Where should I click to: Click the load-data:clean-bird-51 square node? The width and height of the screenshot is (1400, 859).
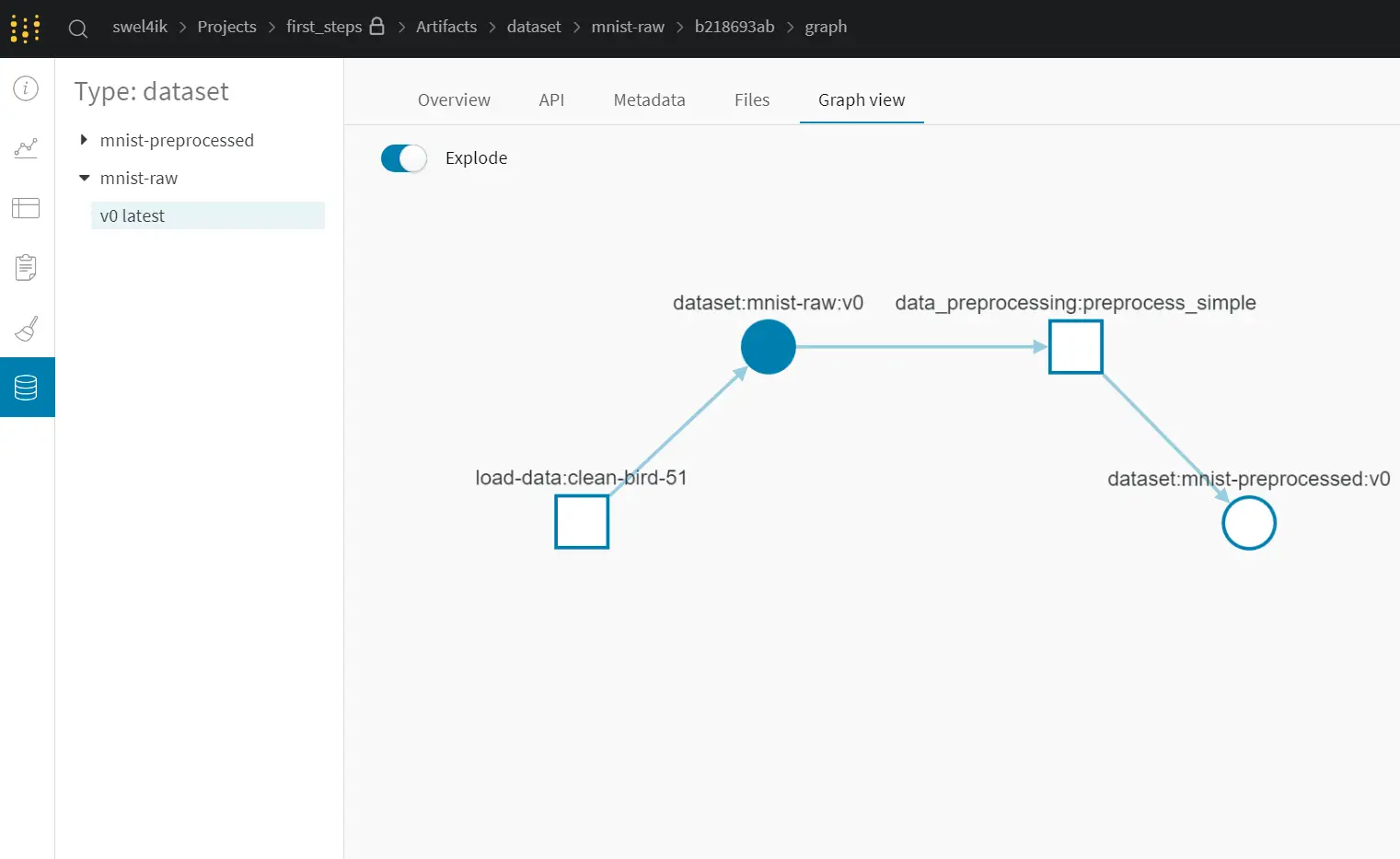click(x=582, y=522)
